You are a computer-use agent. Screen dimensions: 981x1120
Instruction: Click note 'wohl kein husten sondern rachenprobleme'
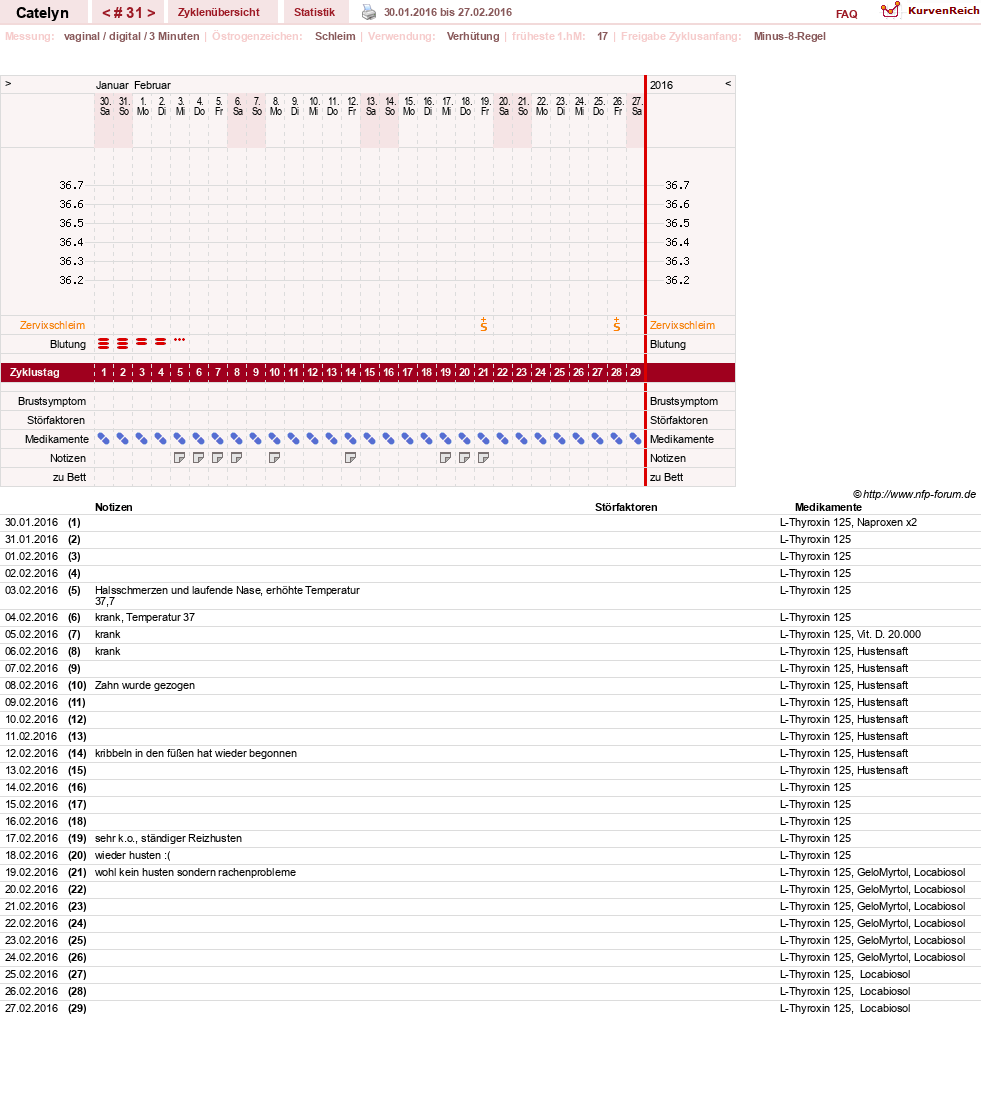click(195, 872)
